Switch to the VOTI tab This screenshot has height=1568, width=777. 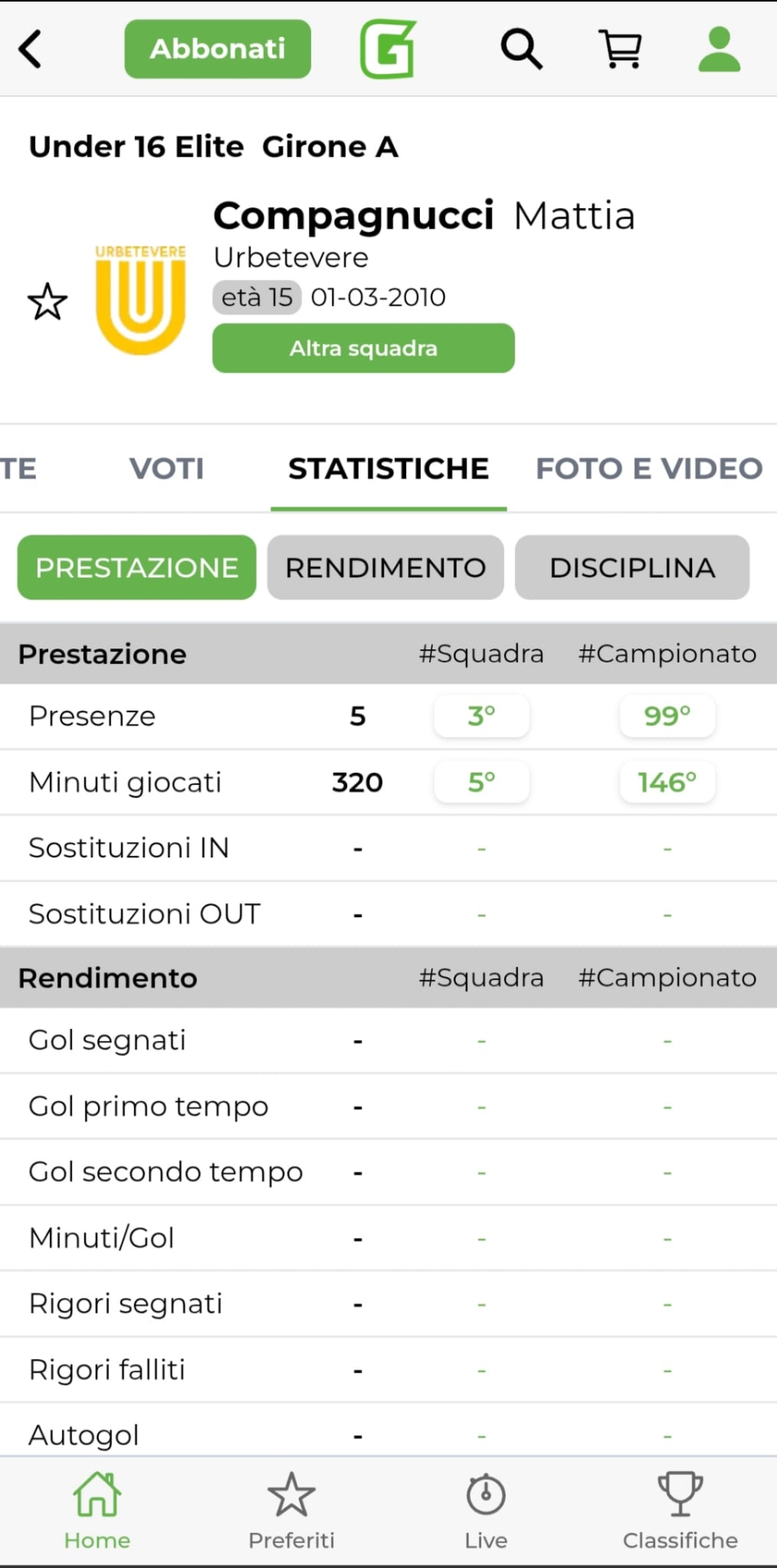coord(167,469)
